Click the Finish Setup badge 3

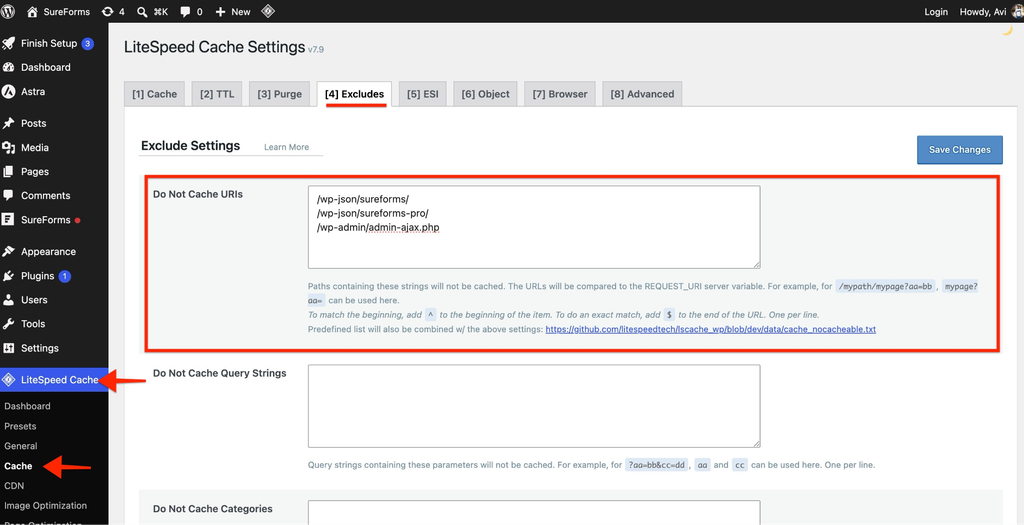(88, 44)
